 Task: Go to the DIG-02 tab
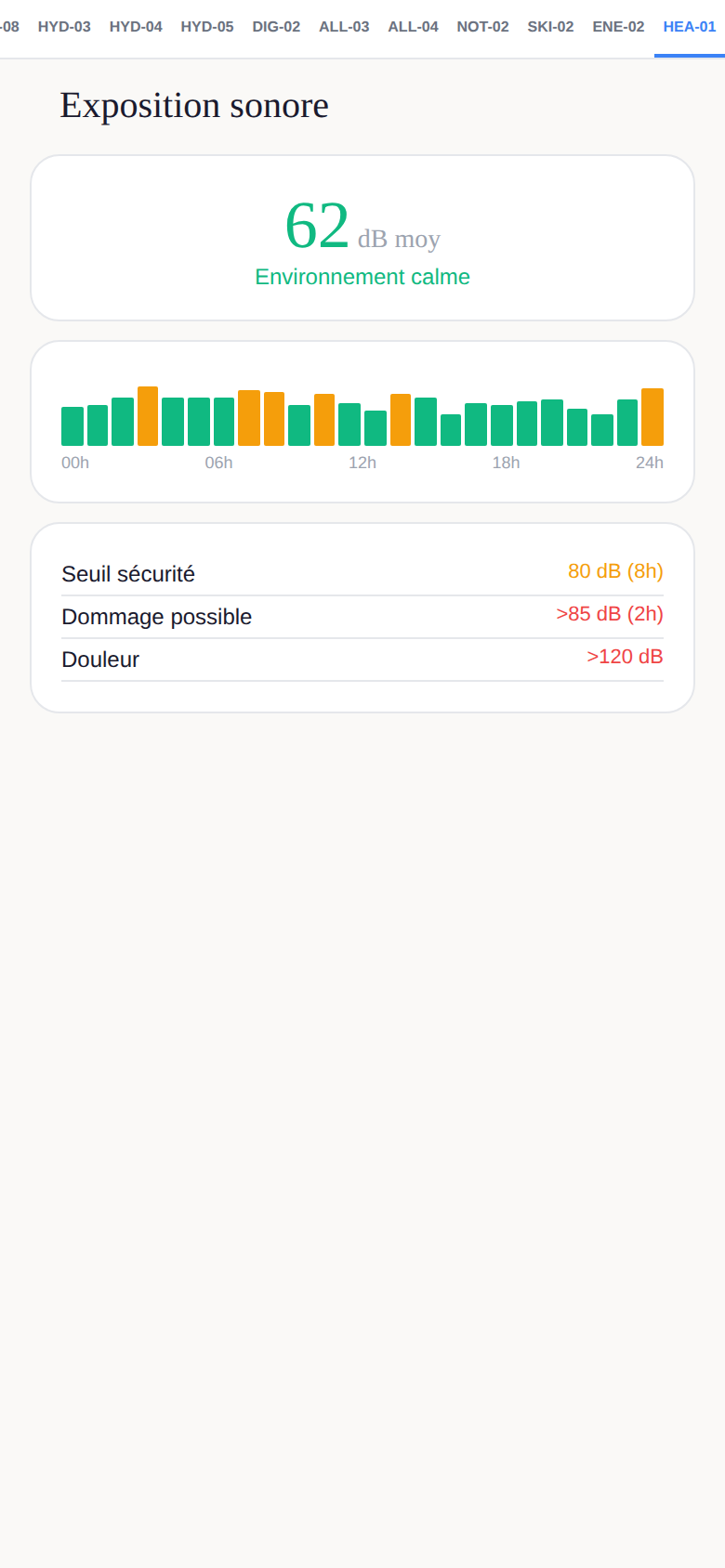[276, 27]
